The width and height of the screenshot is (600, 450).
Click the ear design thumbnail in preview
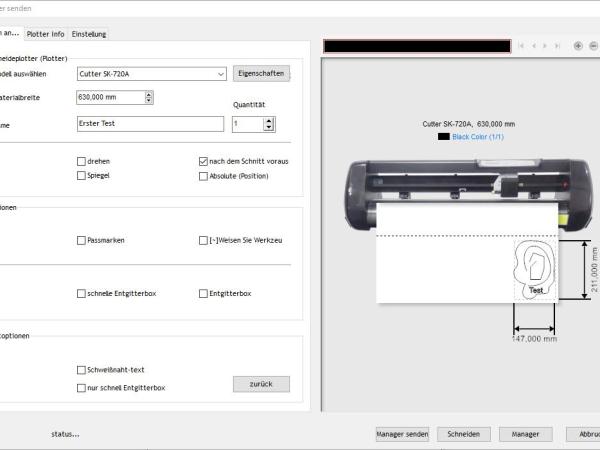(533, 270)
